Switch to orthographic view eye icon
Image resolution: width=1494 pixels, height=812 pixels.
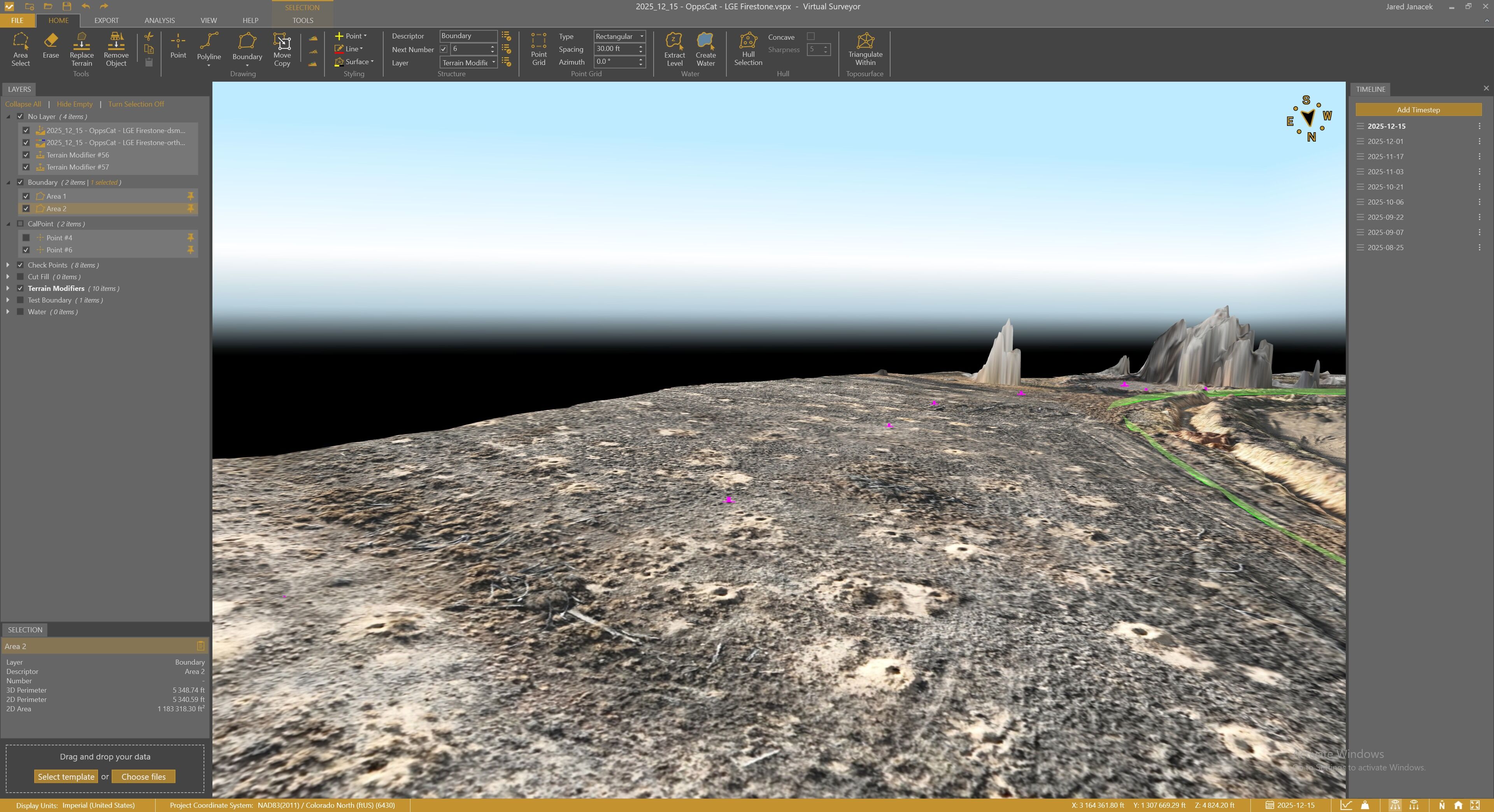tap(1414, 805)
